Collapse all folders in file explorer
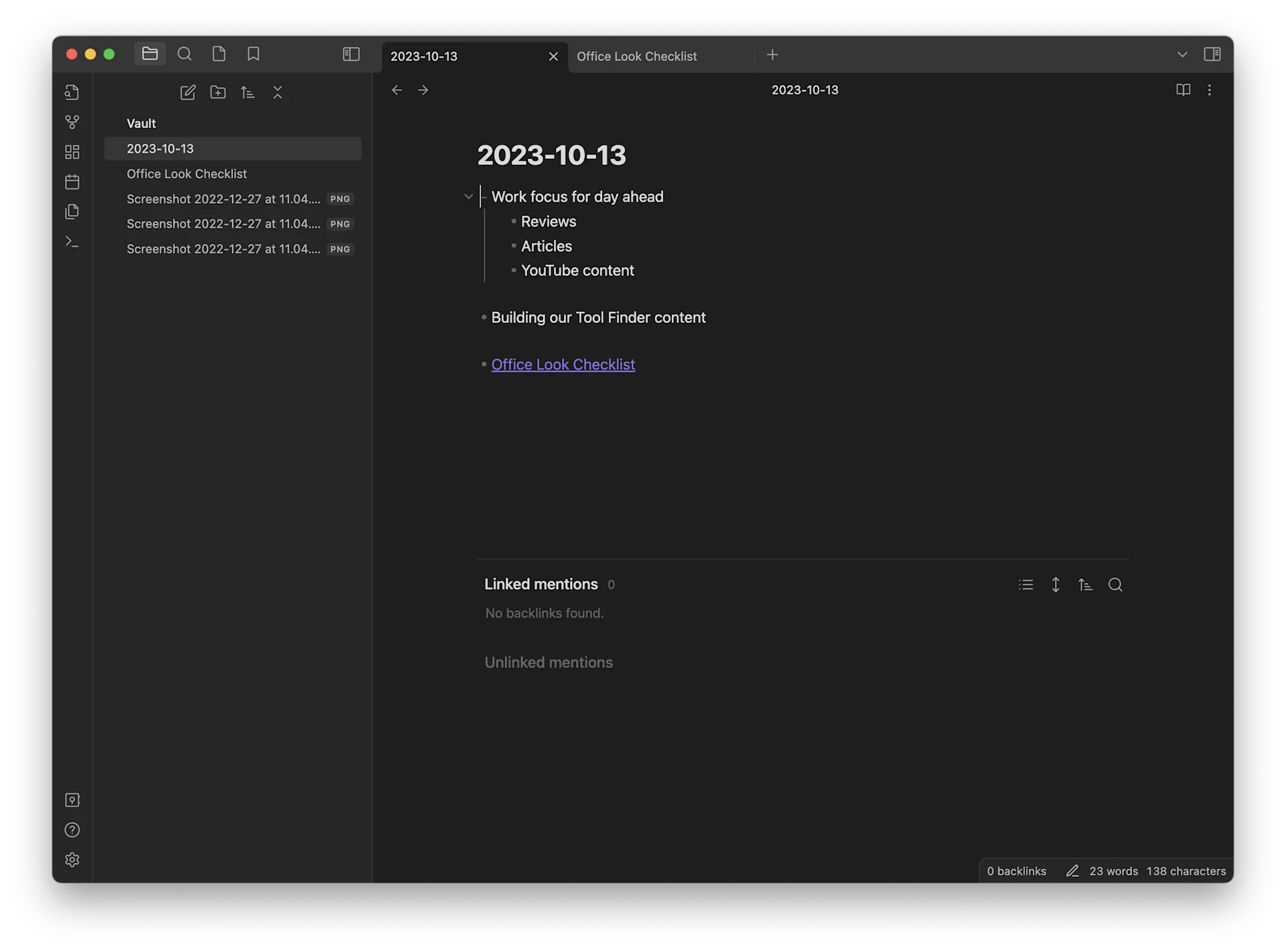1286x952 pixels. [x=277, y=92]
